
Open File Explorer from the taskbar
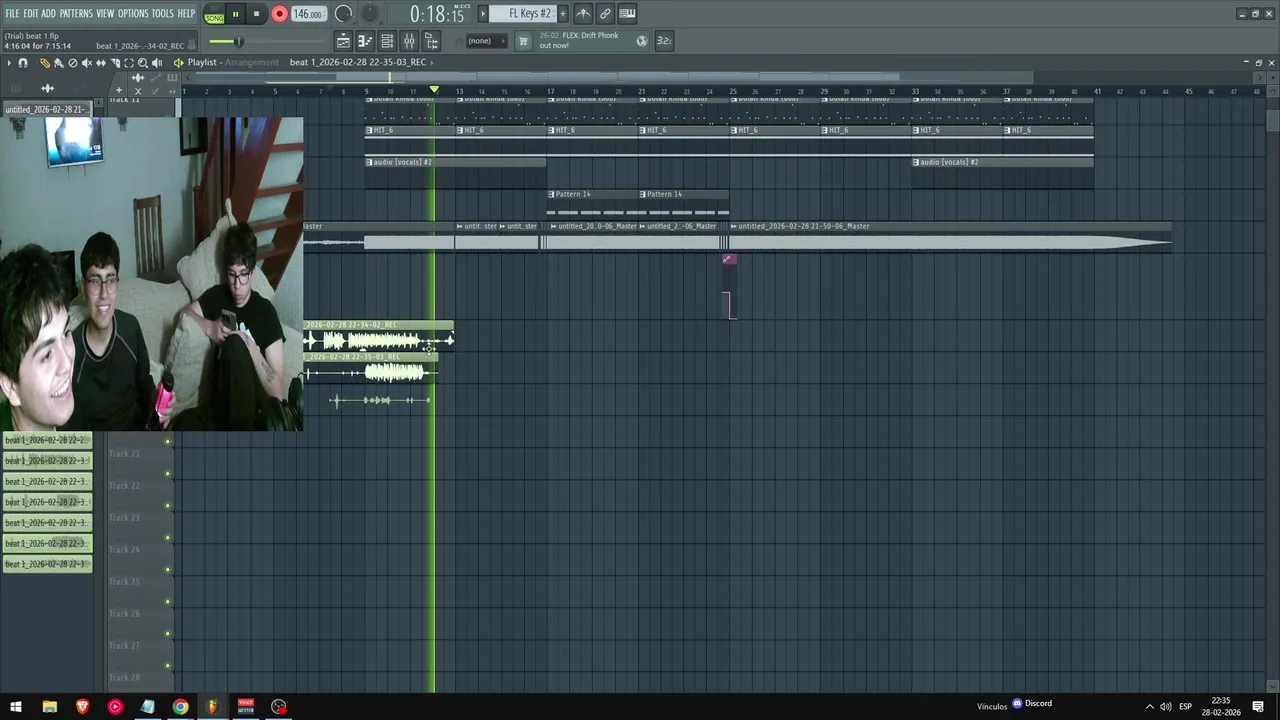click(x=49, y=707)
